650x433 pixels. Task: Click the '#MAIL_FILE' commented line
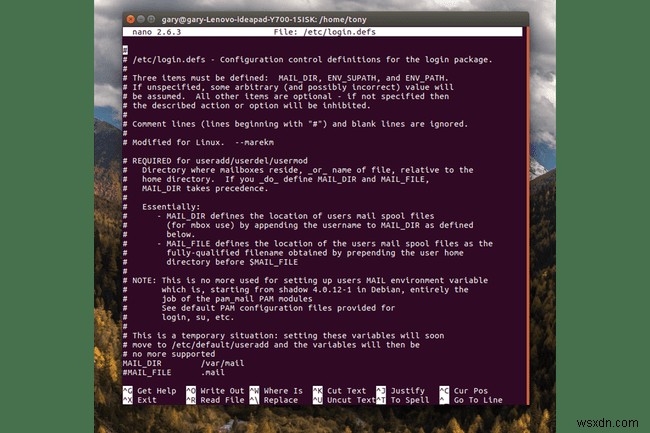(174, 373)
